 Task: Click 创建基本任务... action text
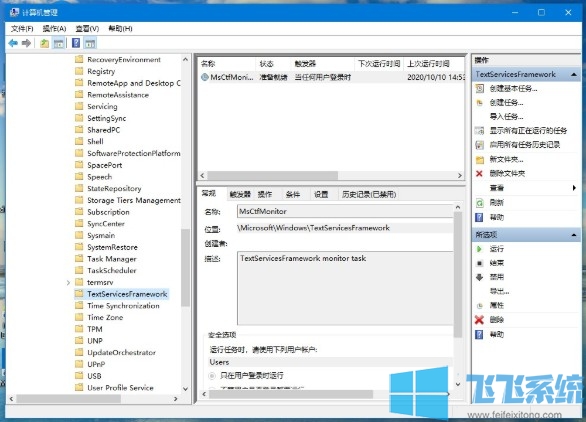(513, 89)
